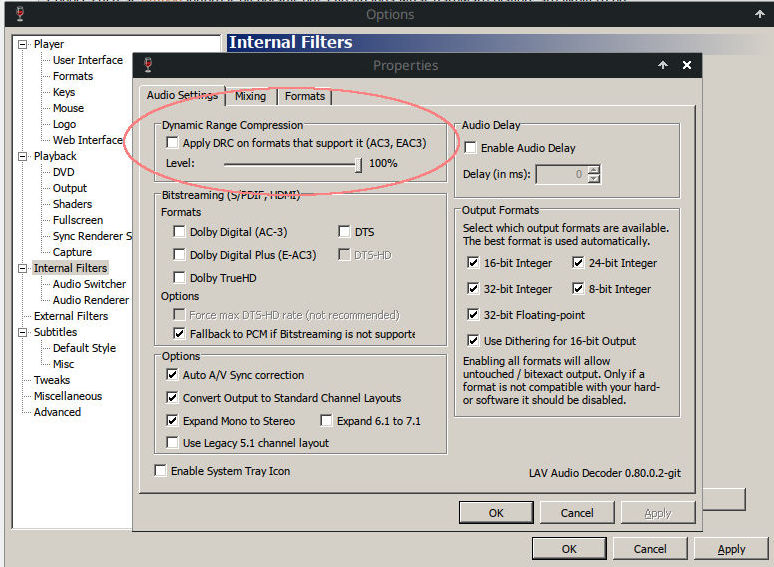Click OK in the Options window

(569, 549)
